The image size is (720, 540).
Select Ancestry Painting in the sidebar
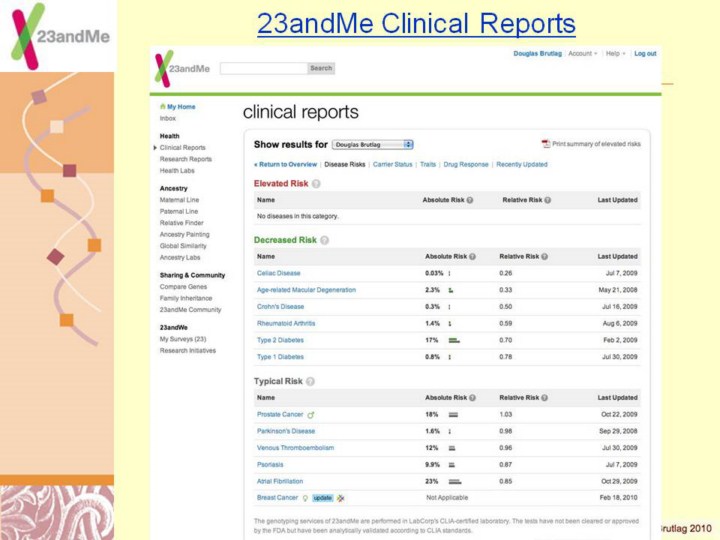point(184,234)
